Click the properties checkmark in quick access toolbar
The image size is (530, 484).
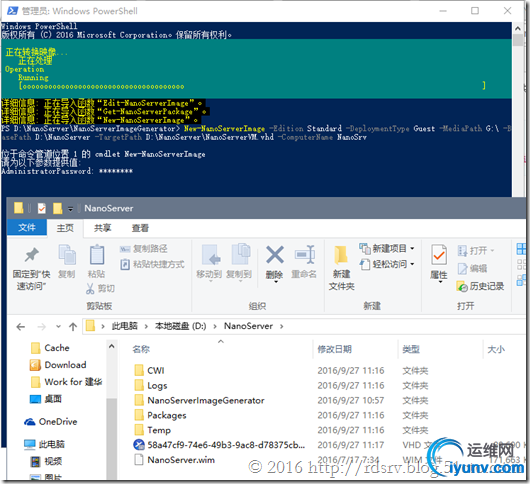tap(42, 208)
